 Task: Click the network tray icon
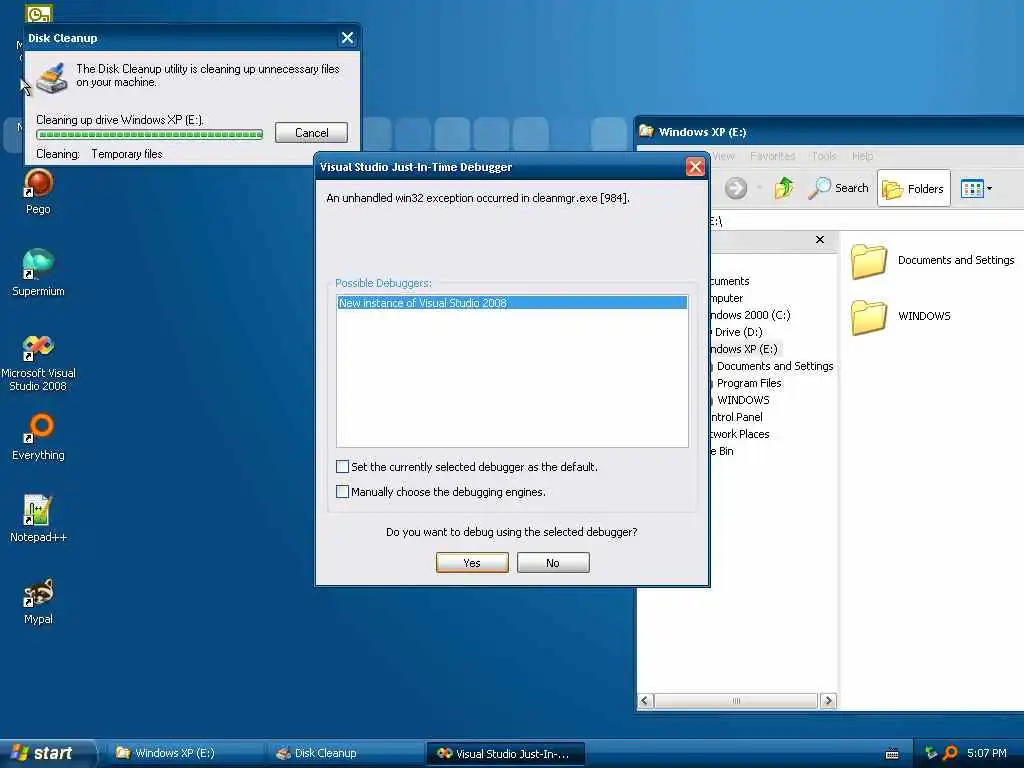[x=931, y=753]
